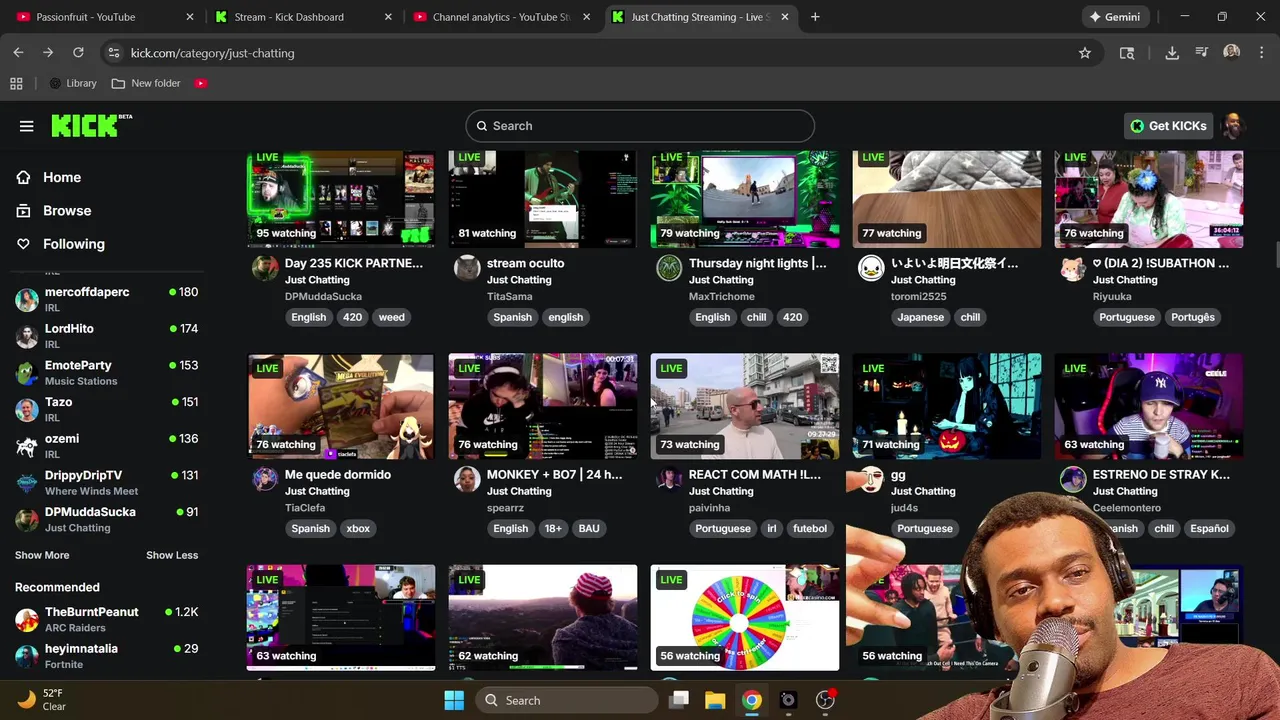Open EmoteParty channel avatar
This screenshot has width=1280, height=720.
click(x=27, y=373)
